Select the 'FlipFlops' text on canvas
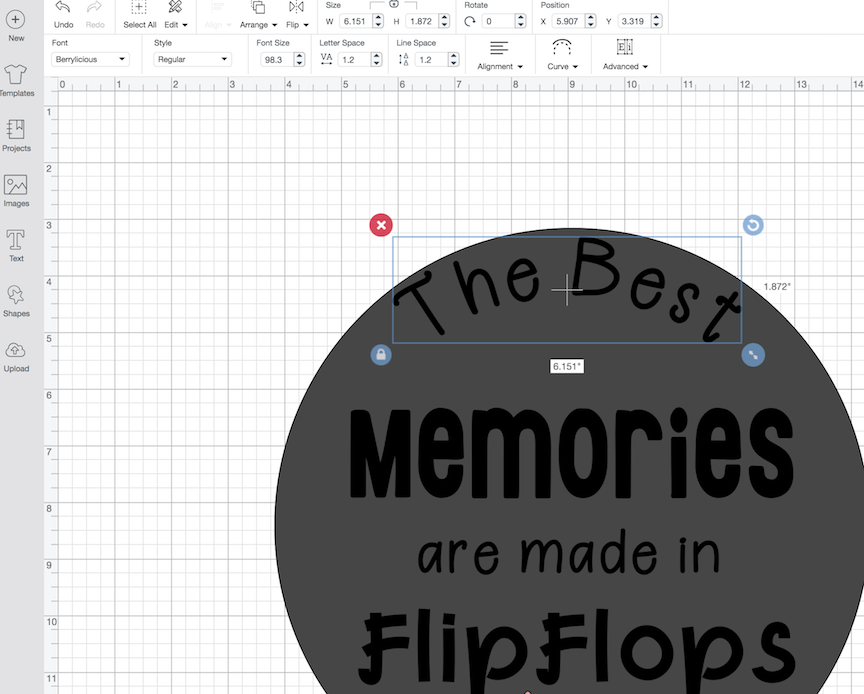Screen dimensions: 864x694 point(577,650)
